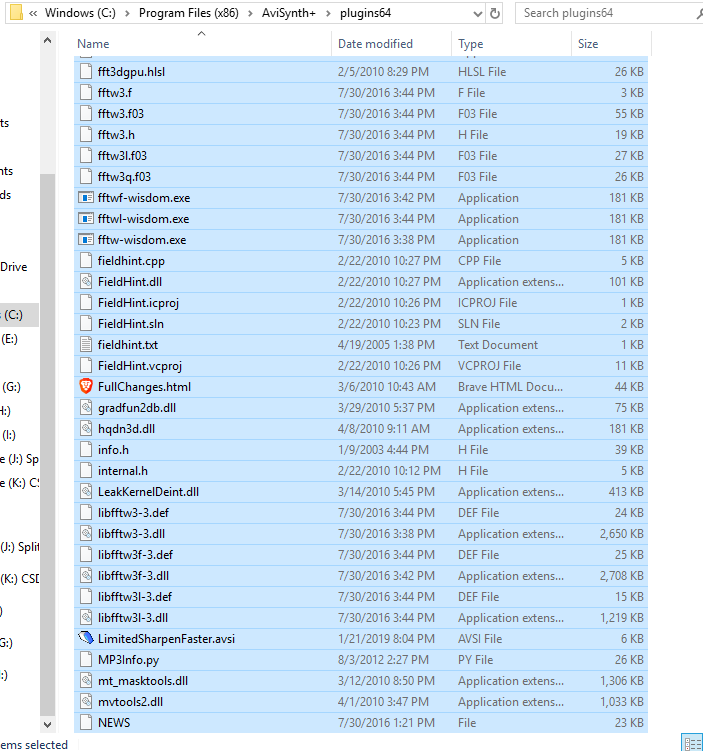Click the fftw-wisdom.exe application icon

point(86,239)
